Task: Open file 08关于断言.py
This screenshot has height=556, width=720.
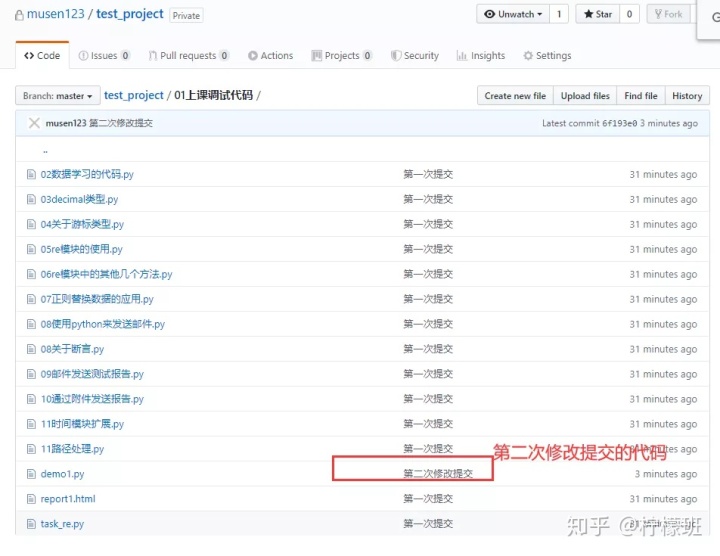Action: coord(72,349)
